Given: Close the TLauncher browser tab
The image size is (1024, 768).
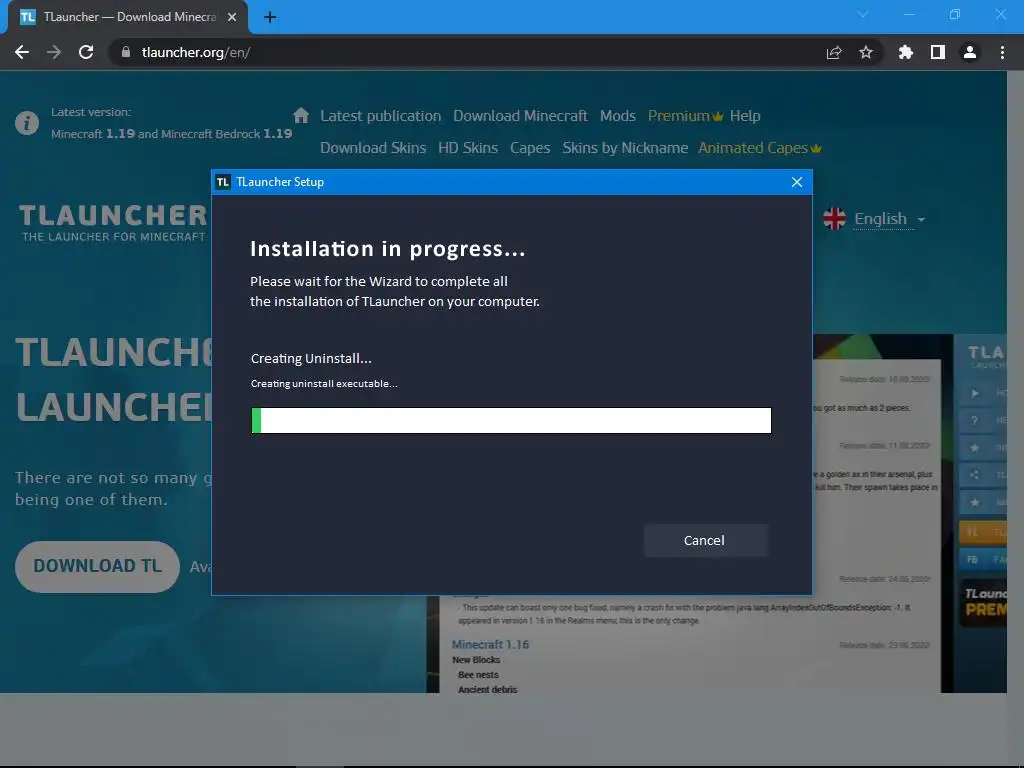Looking at the screenshot, I should click(232, 17).
